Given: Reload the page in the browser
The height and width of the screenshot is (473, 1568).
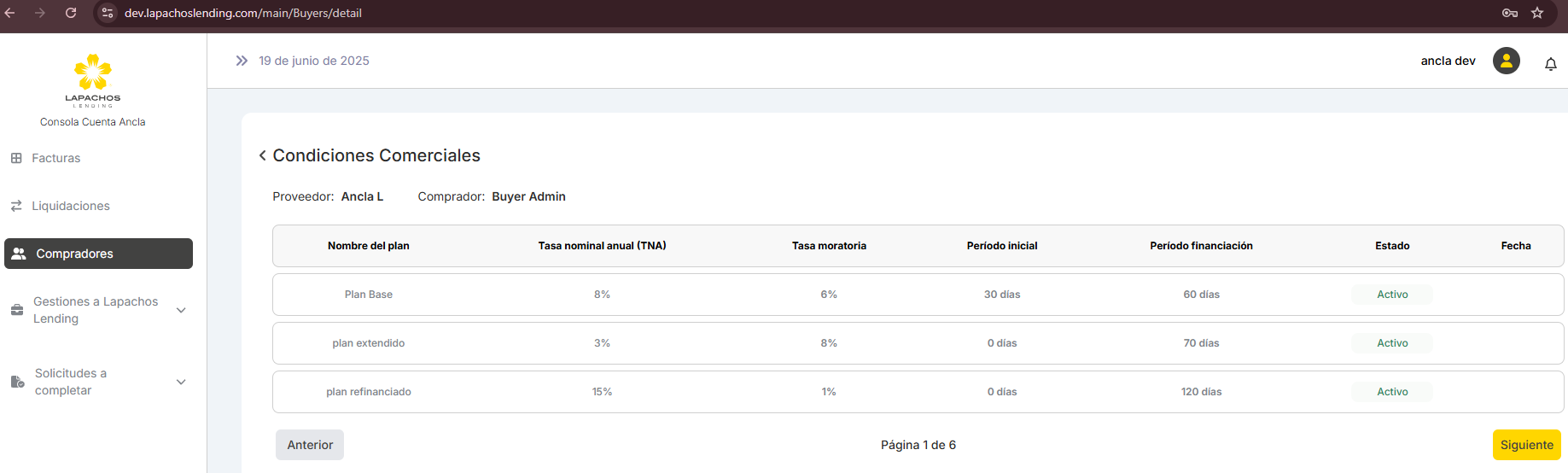Looking at the screenshot, I should coord(71,13).
